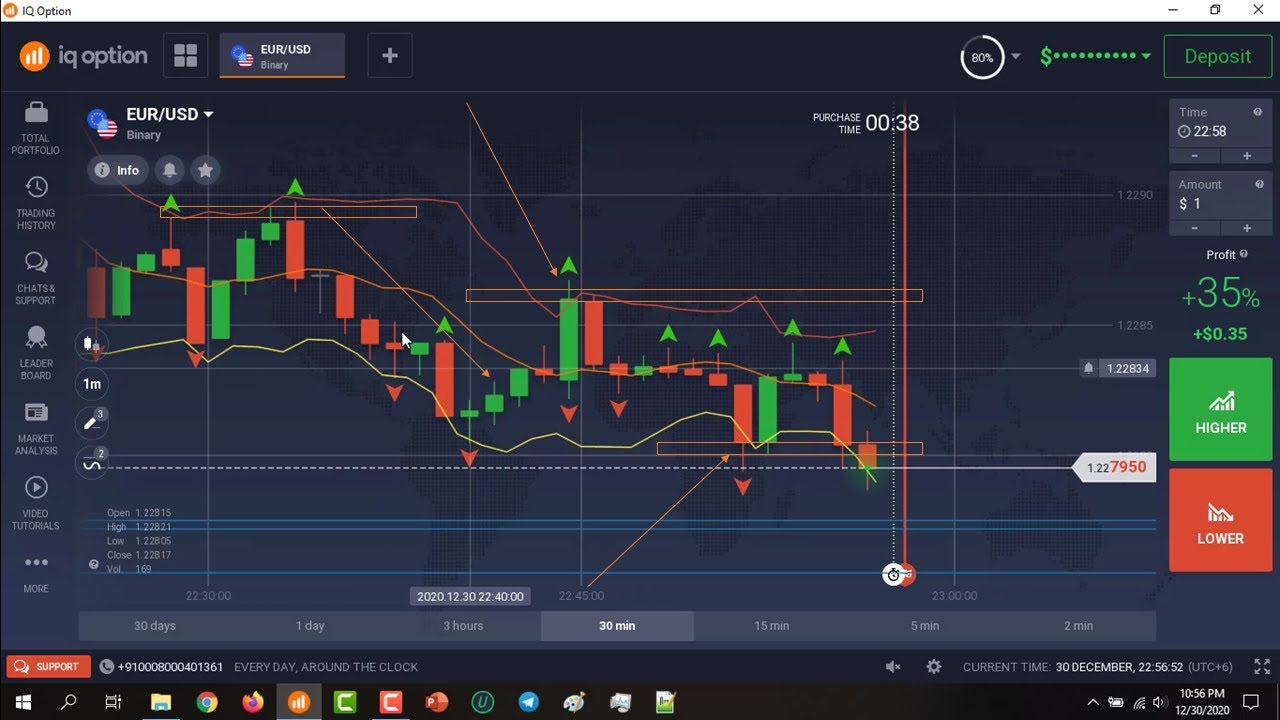Decrease trade amount with minus

(1194, 228)
